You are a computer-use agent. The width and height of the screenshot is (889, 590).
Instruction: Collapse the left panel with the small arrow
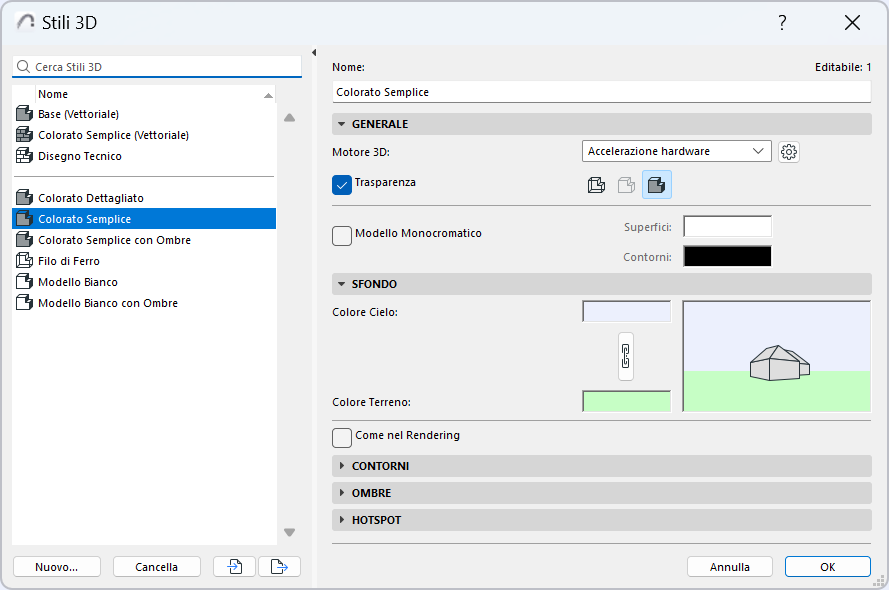point(314,53)
